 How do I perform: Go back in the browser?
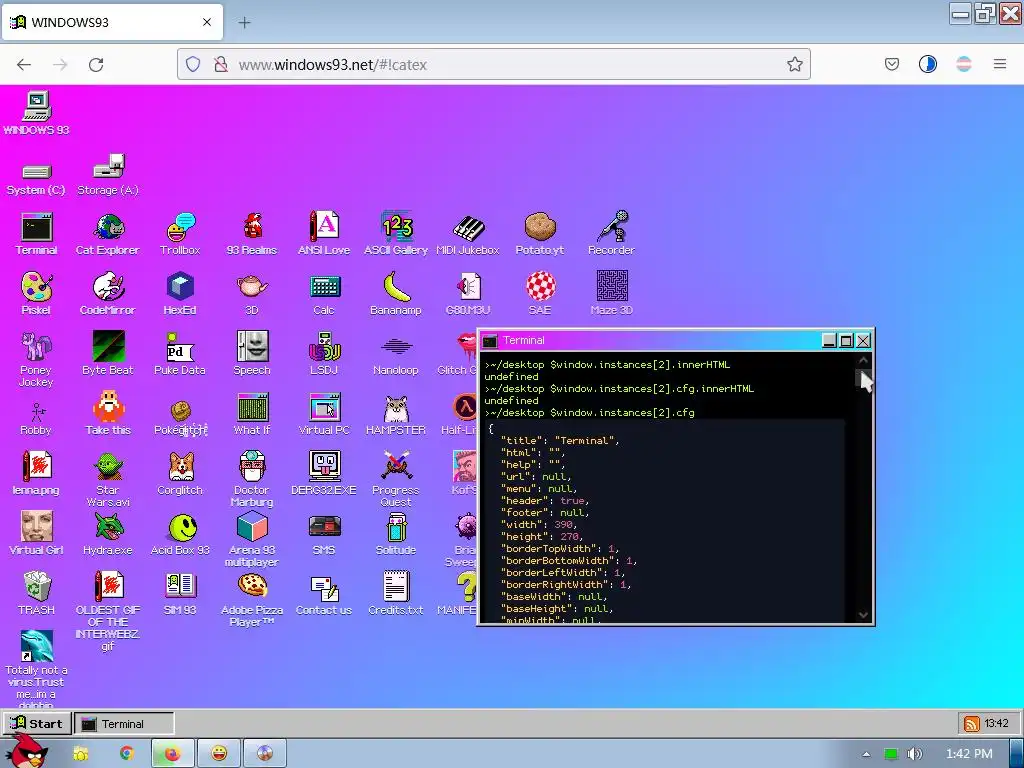(24, 65)
